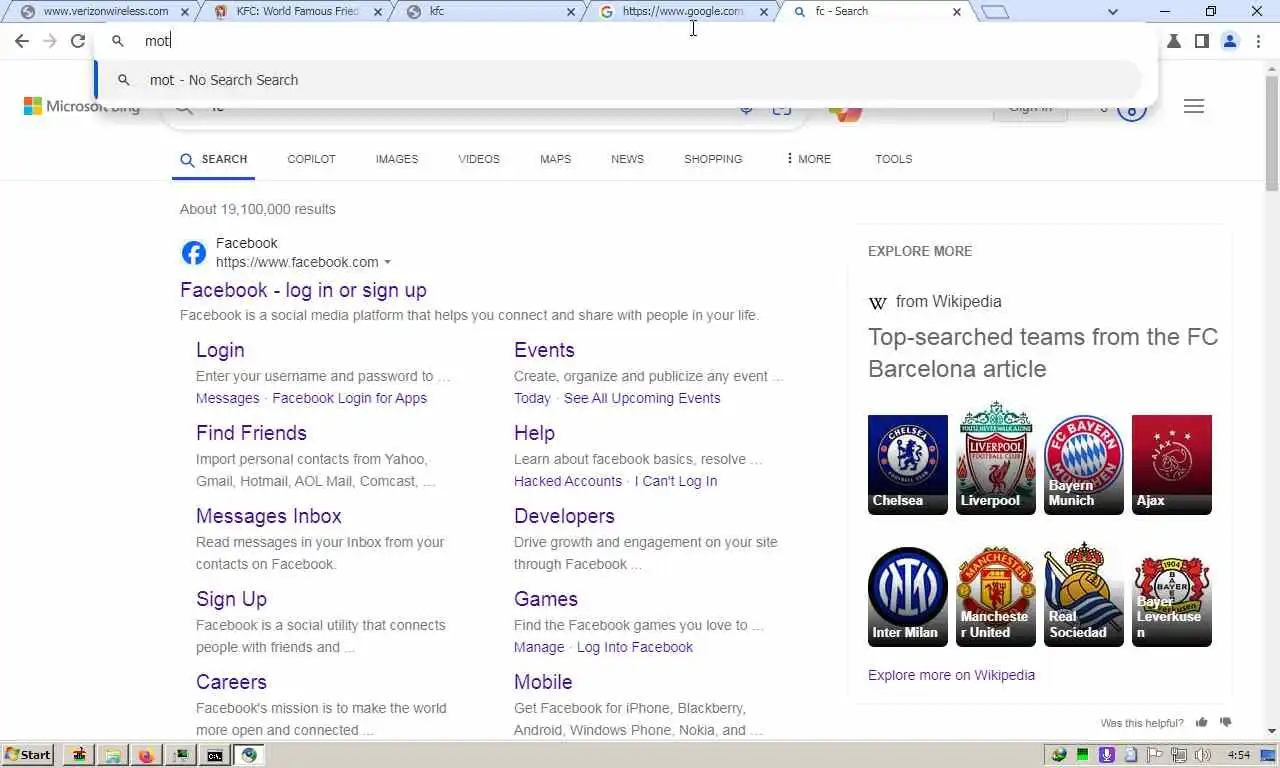This screenshot has width=1280, height=768.
Task: Select the Chelsea team thumbnail
Action: click(x=908, y=465)
